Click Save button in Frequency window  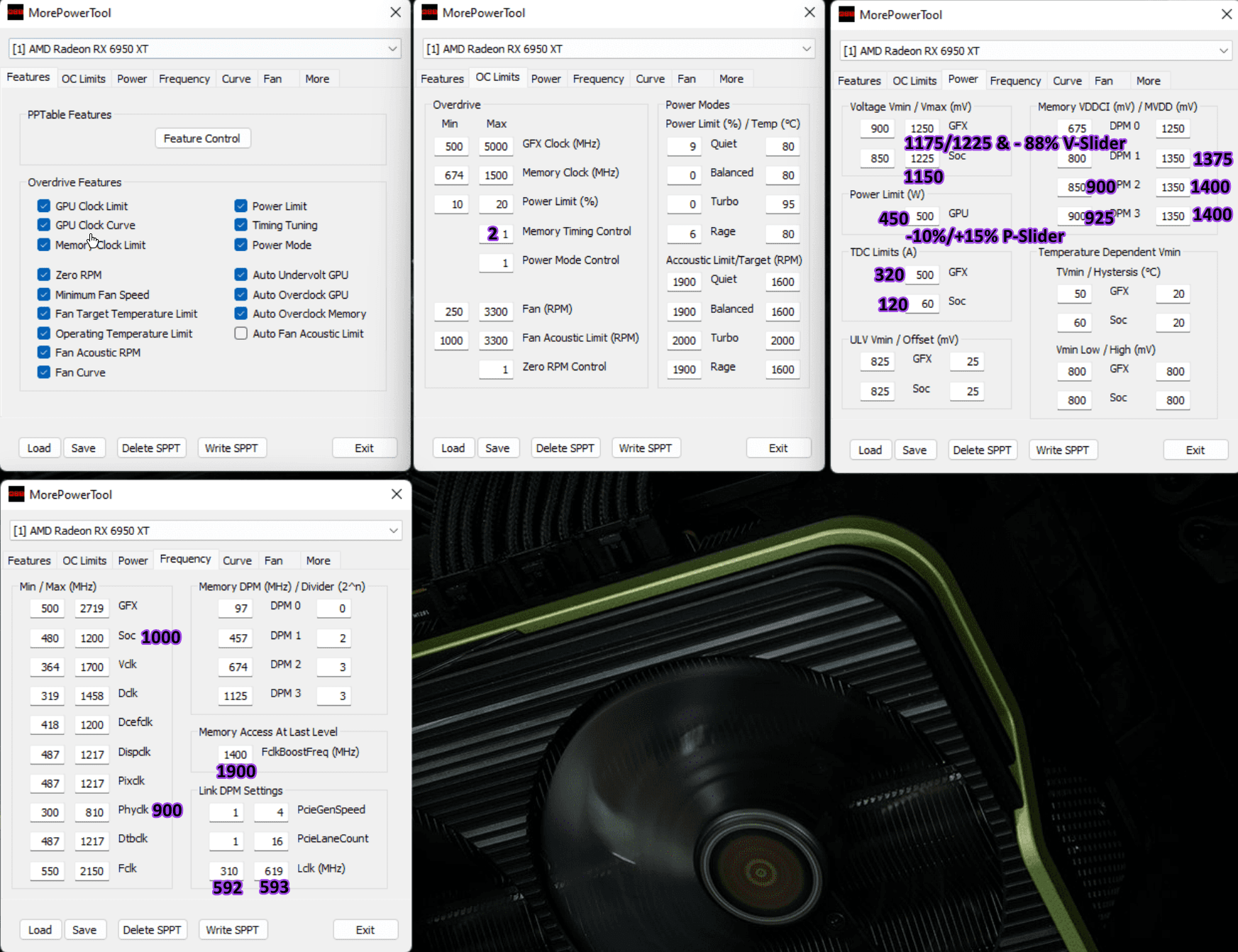tap(84, 930)
